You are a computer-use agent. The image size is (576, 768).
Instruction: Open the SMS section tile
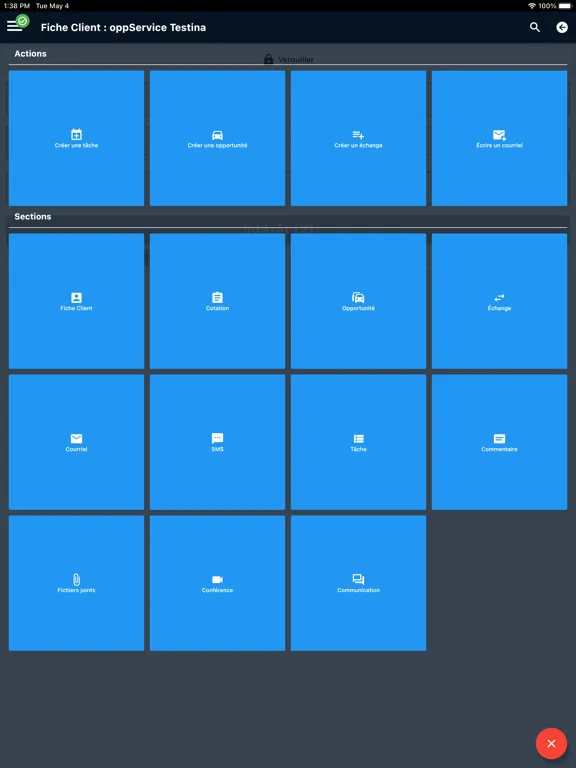tap(217, 442)
